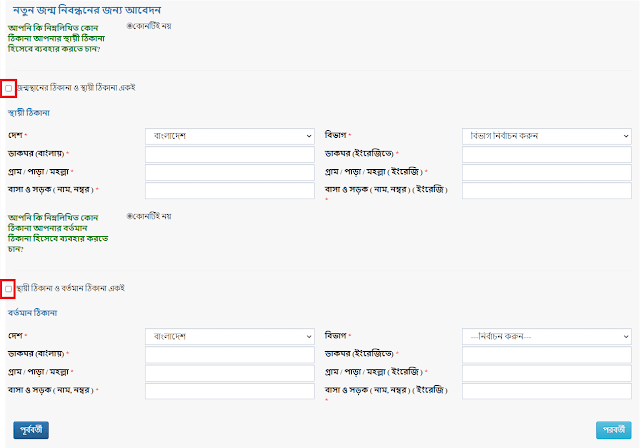The image size is (640, 448).
Task: Expand বিভাগ '---নির্বাচন করুন---' dropdown in বর্তমান ঠিকানা
Action: click(x=547, y=336)
